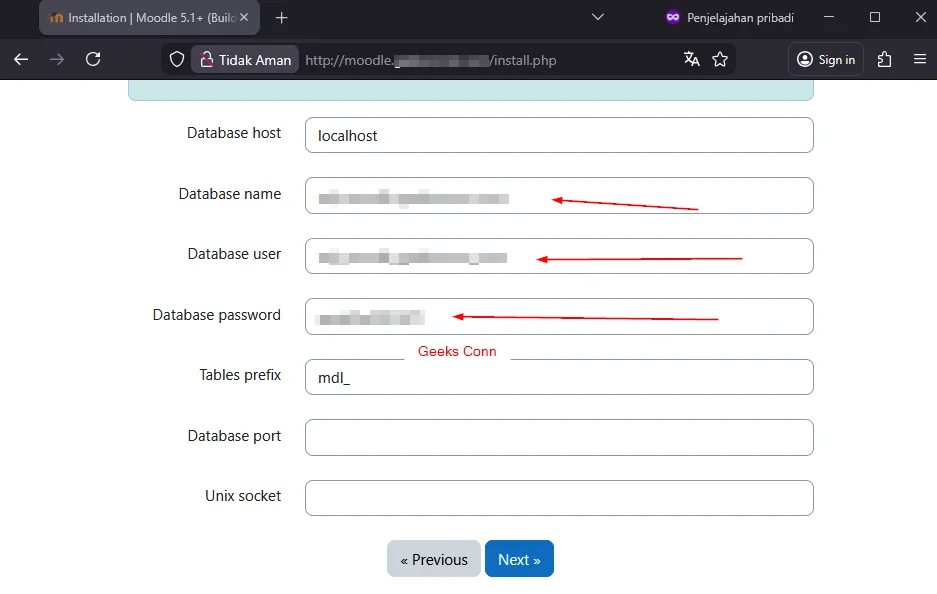Open a new tab with the plus
The width and height of the screenshot is (937, 594).
coord(281,17)
